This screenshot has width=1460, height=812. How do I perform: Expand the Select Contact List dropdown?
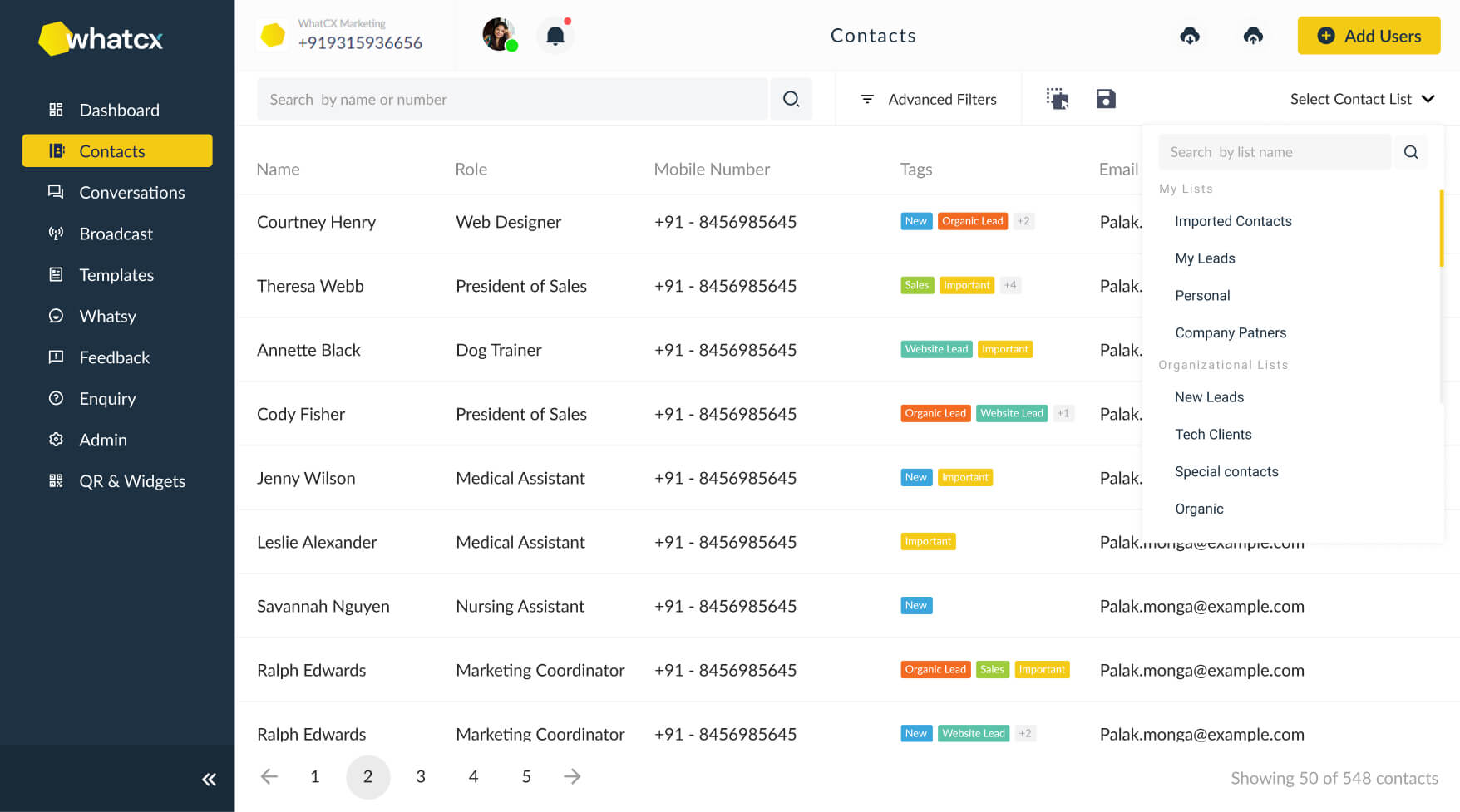tap(1362, 99)
